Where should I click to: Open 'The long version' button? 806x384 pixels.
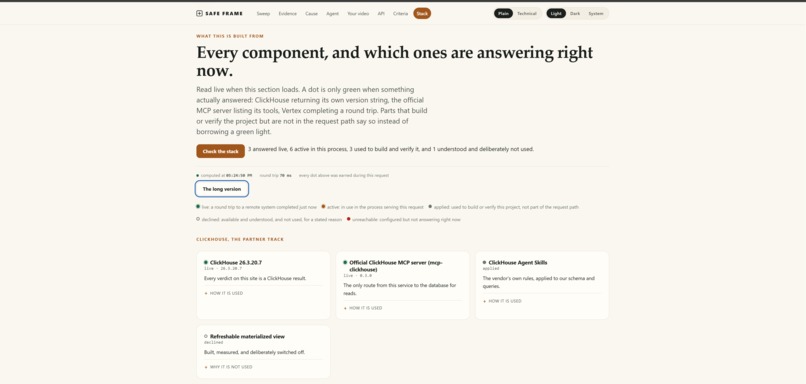pyautogui.click(x=222, y=189)
